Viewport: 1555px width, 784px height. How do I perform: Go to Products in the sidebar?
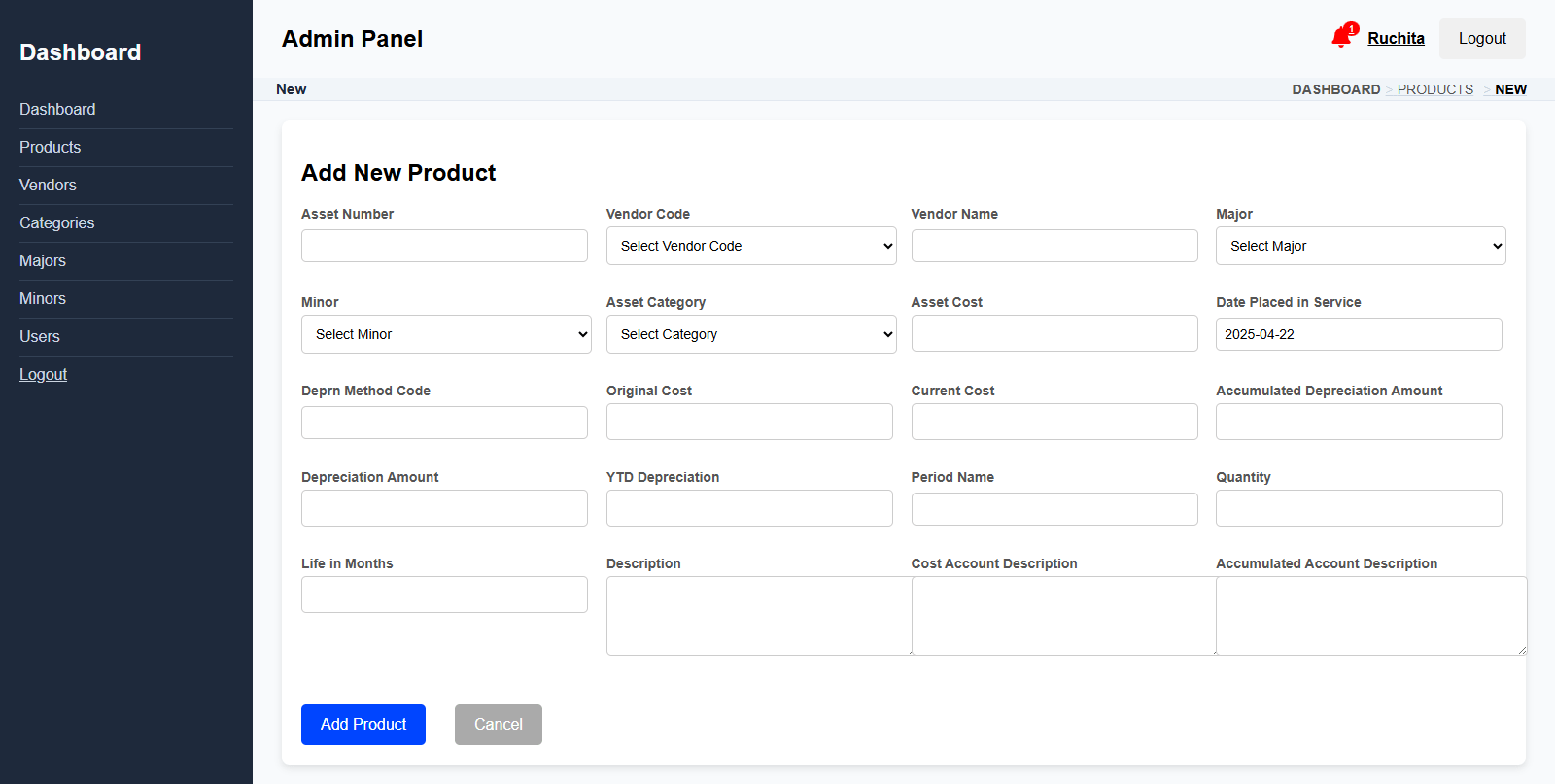51,147
